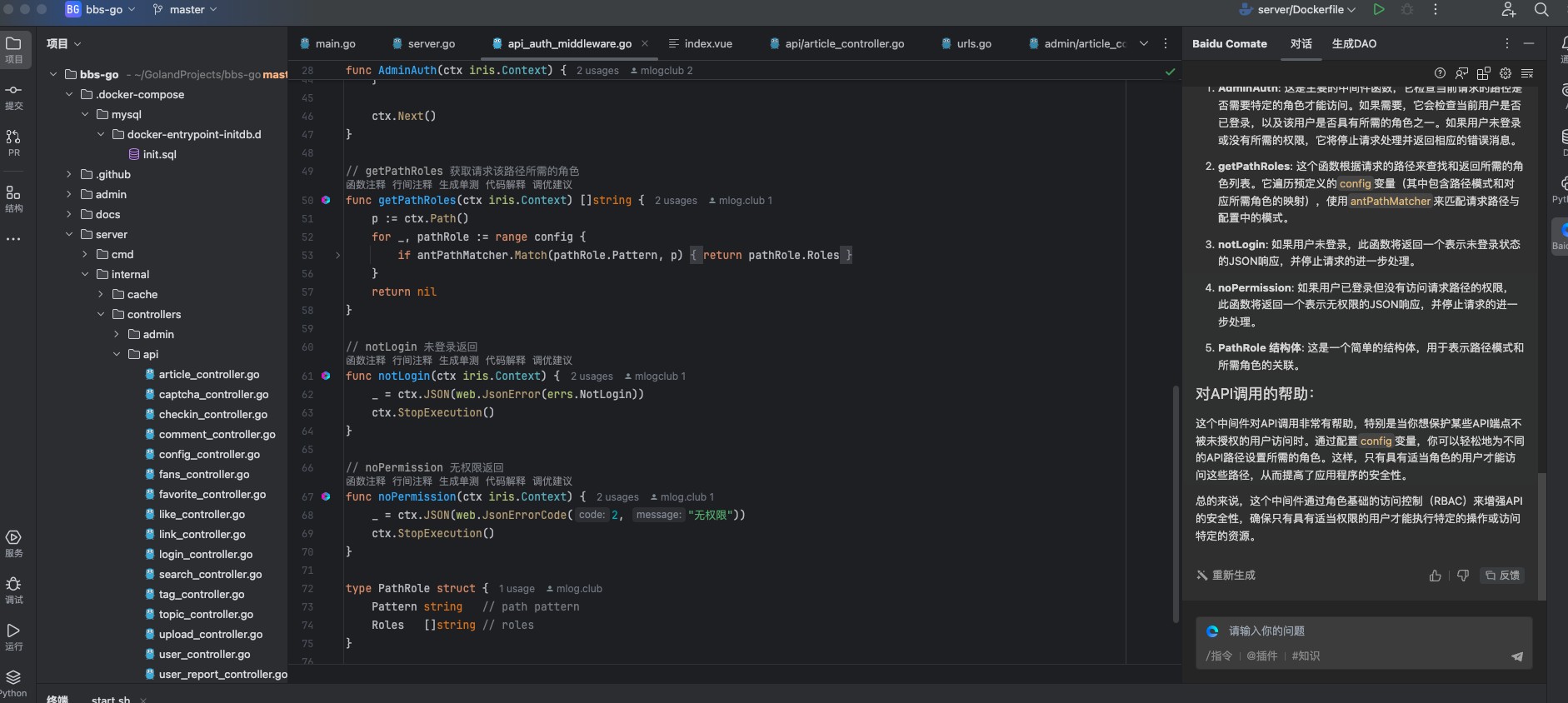The width and height of the screenshot is (1568, 703).
Task: Open the add collaborator icon in top toolbar
Action: point(1509,9)
